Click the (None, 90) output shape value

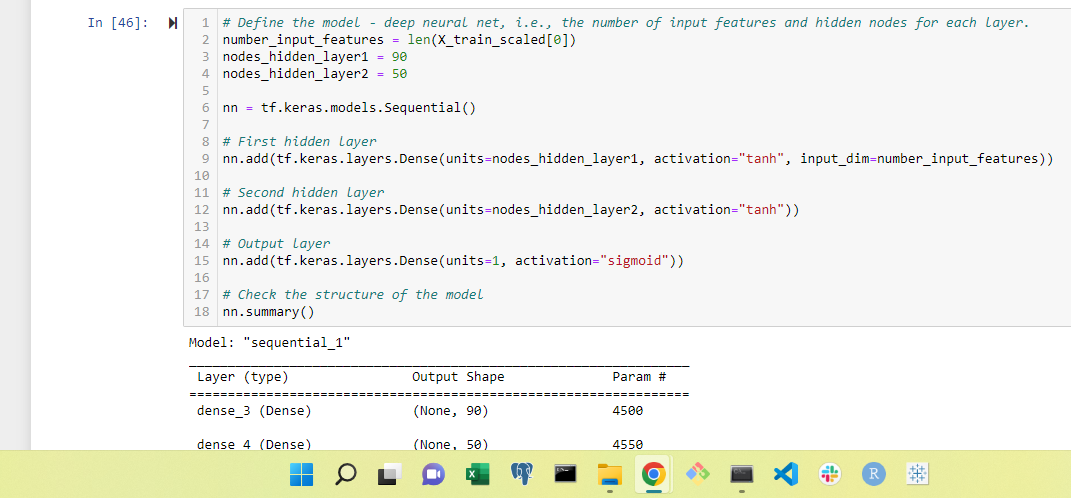450,411
